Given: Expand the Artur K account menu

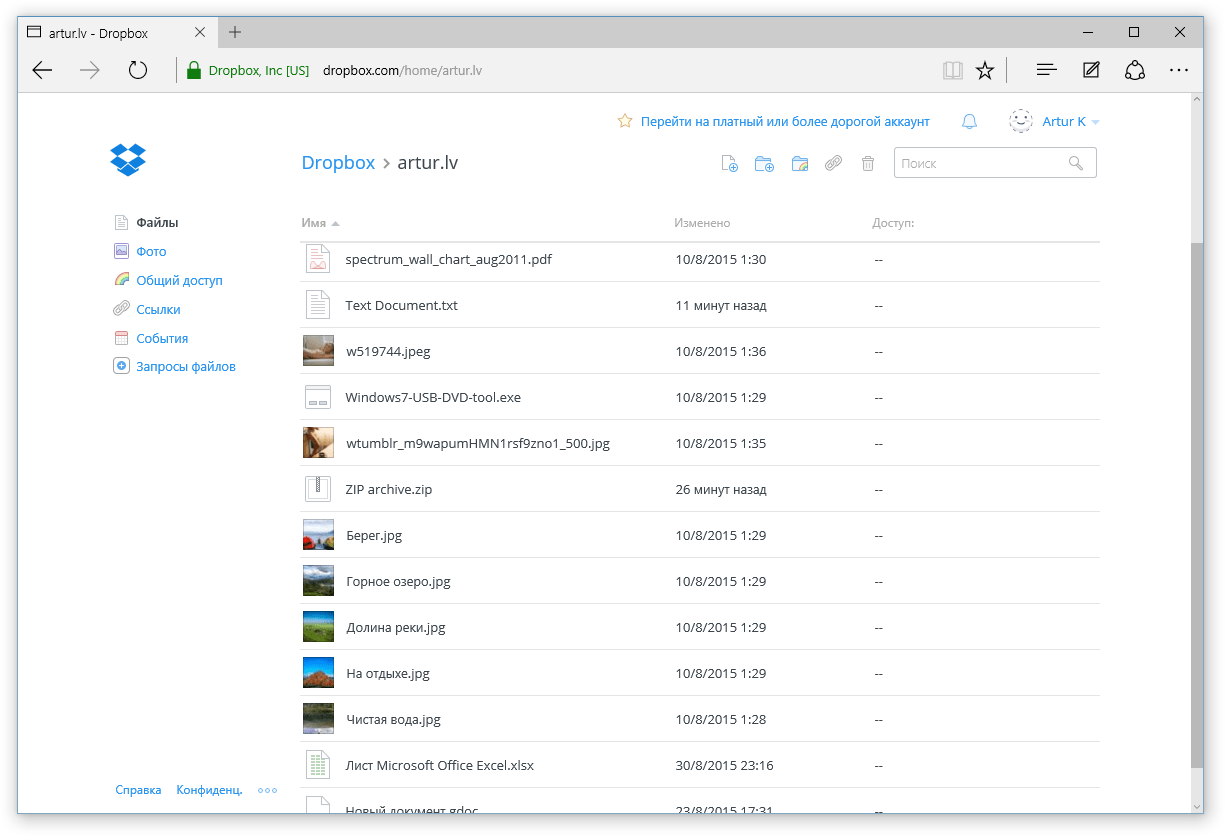Looking at the screenshot, I should (x=1064, y=122).
